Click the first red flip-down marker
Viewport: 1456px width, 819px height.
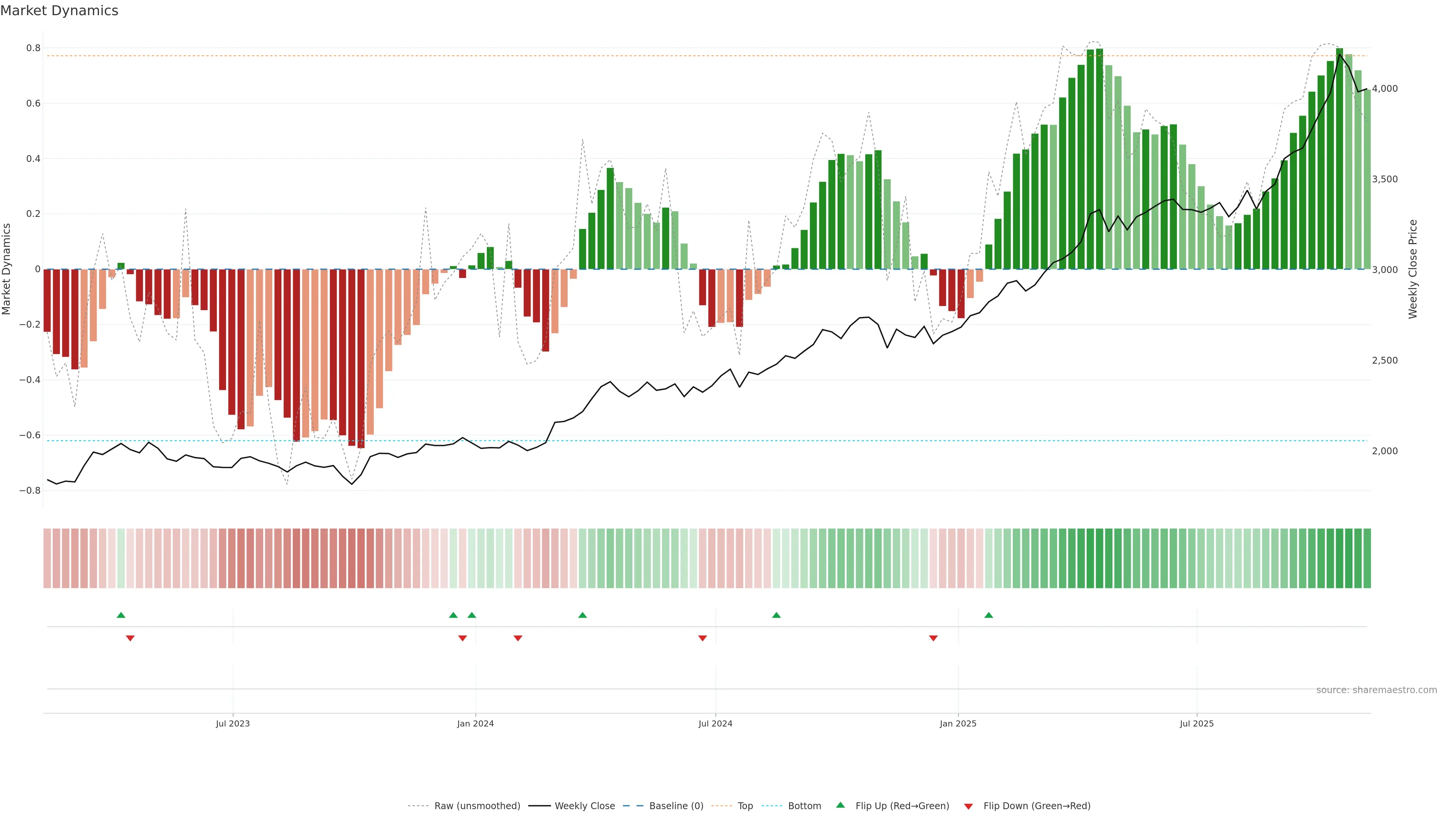click(130, 638)
